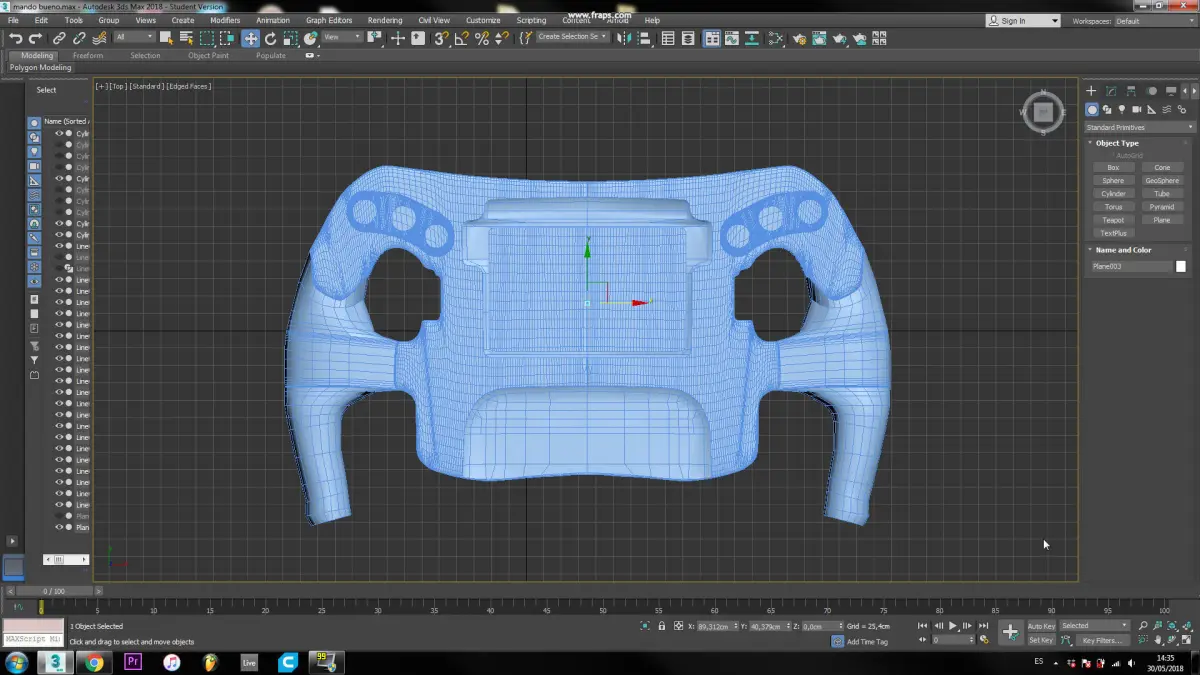Open Key Filters dialog button
Viewport: 1200px width, 675px height.
click(1102, 640)
